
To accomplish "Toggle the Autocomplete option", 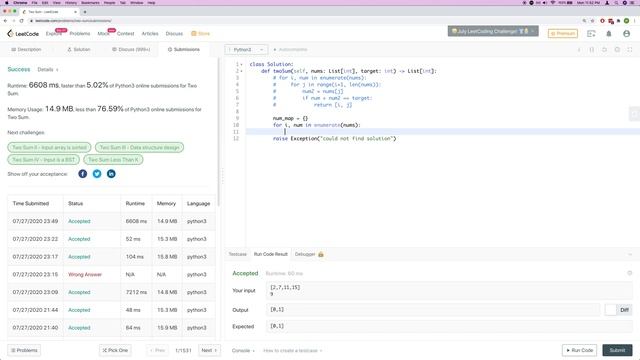I will click(x=290, y=49).
